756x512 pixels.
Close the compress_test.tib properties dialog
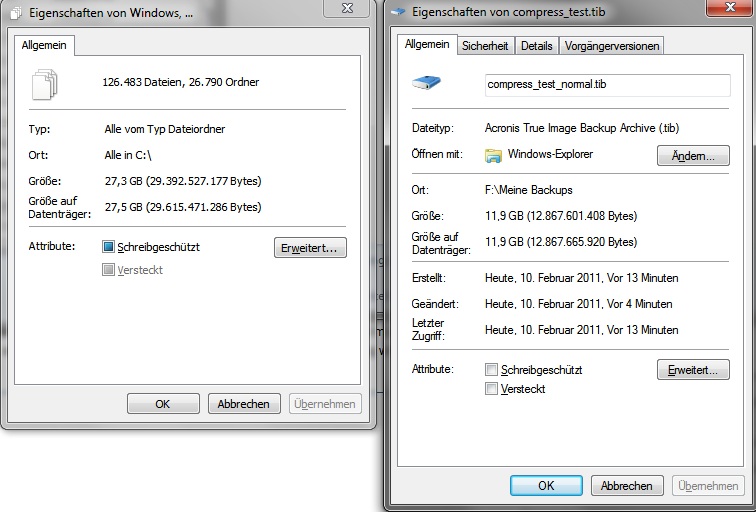click(x=730, y=8)
